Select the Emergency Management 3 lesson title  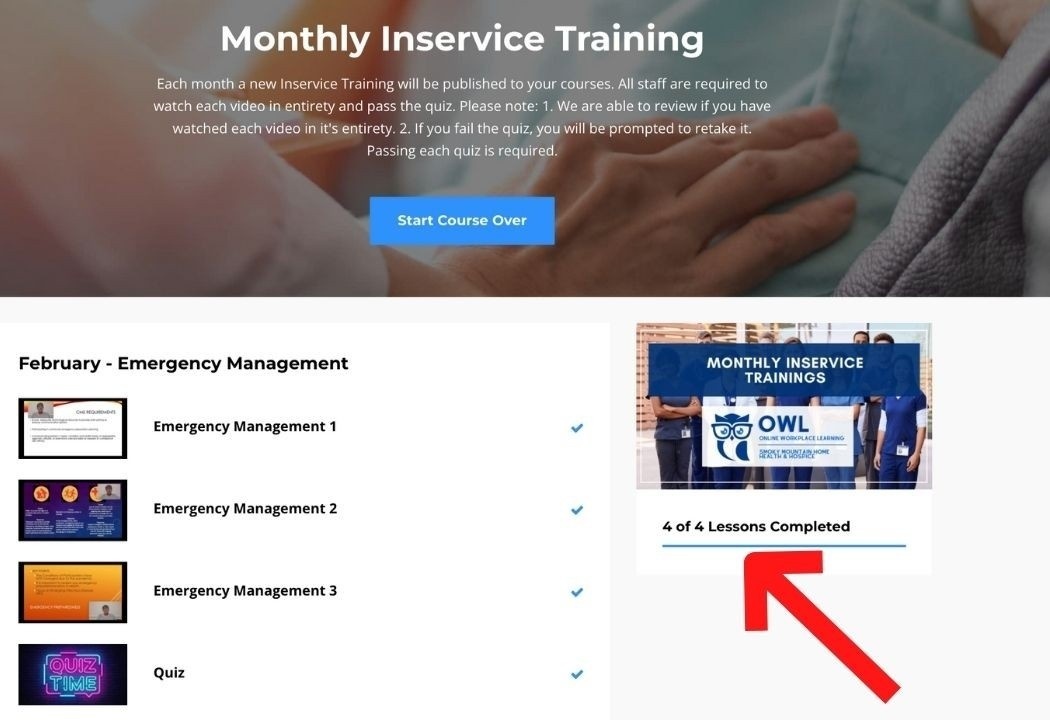[245, 591]
